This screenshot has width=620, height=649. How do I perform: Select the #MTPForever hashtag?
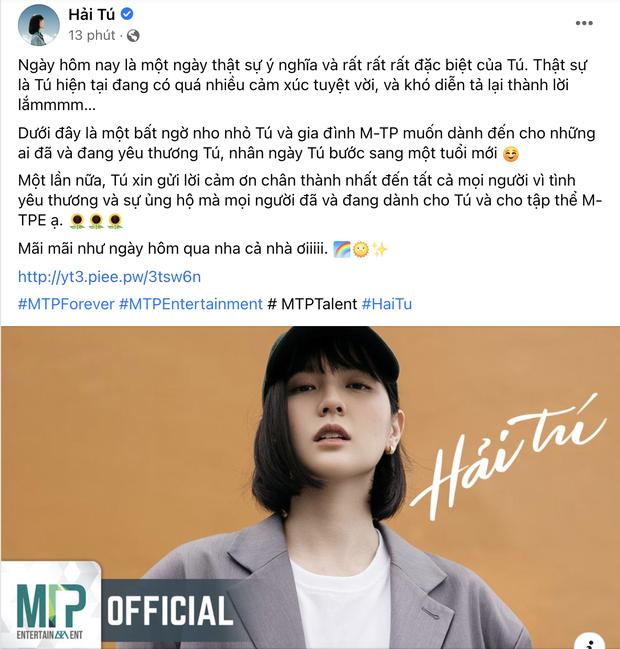click(66, 304)
